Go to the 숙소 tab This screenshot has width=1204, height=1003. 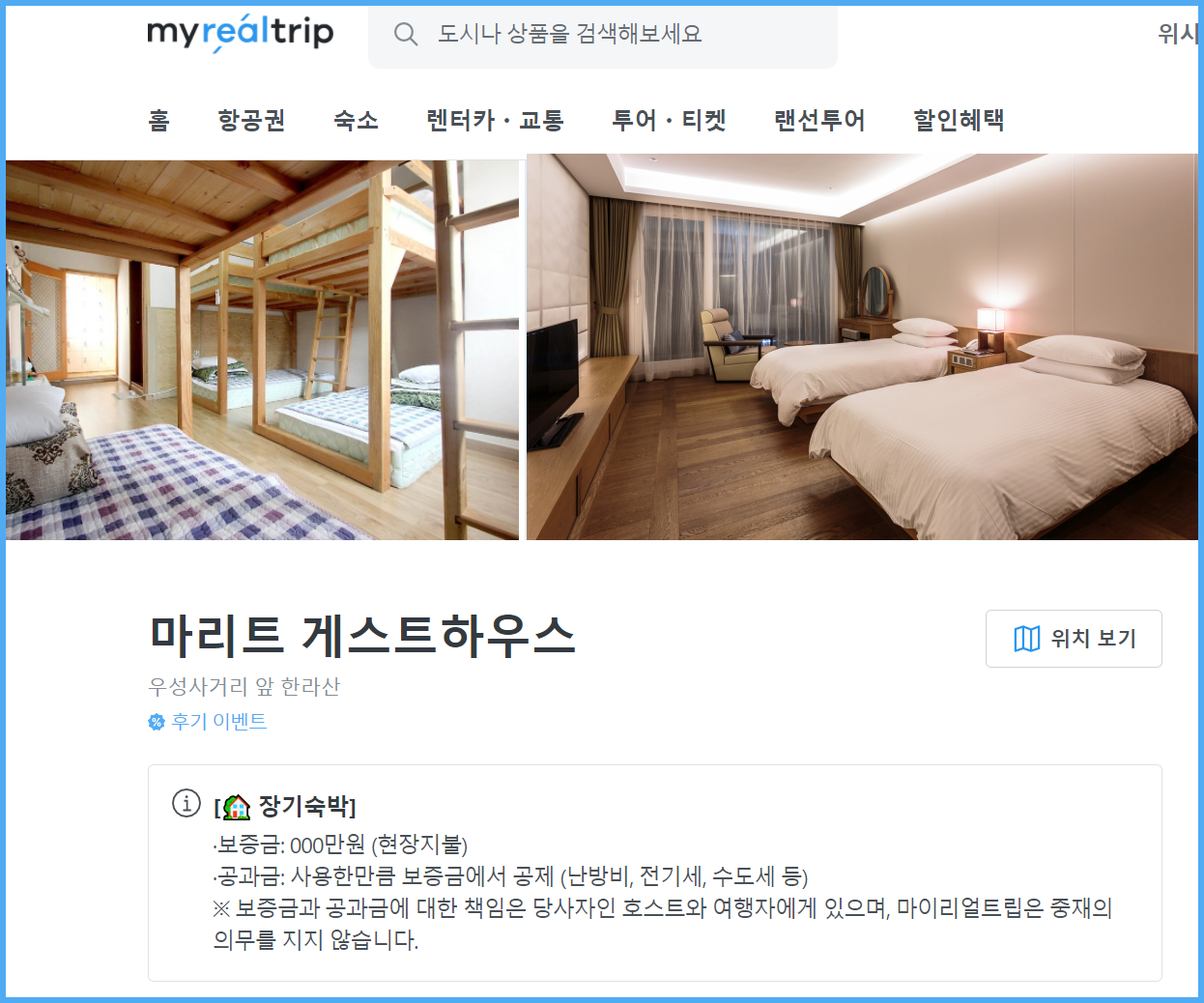pyautogui.click(x=356, y=121)
